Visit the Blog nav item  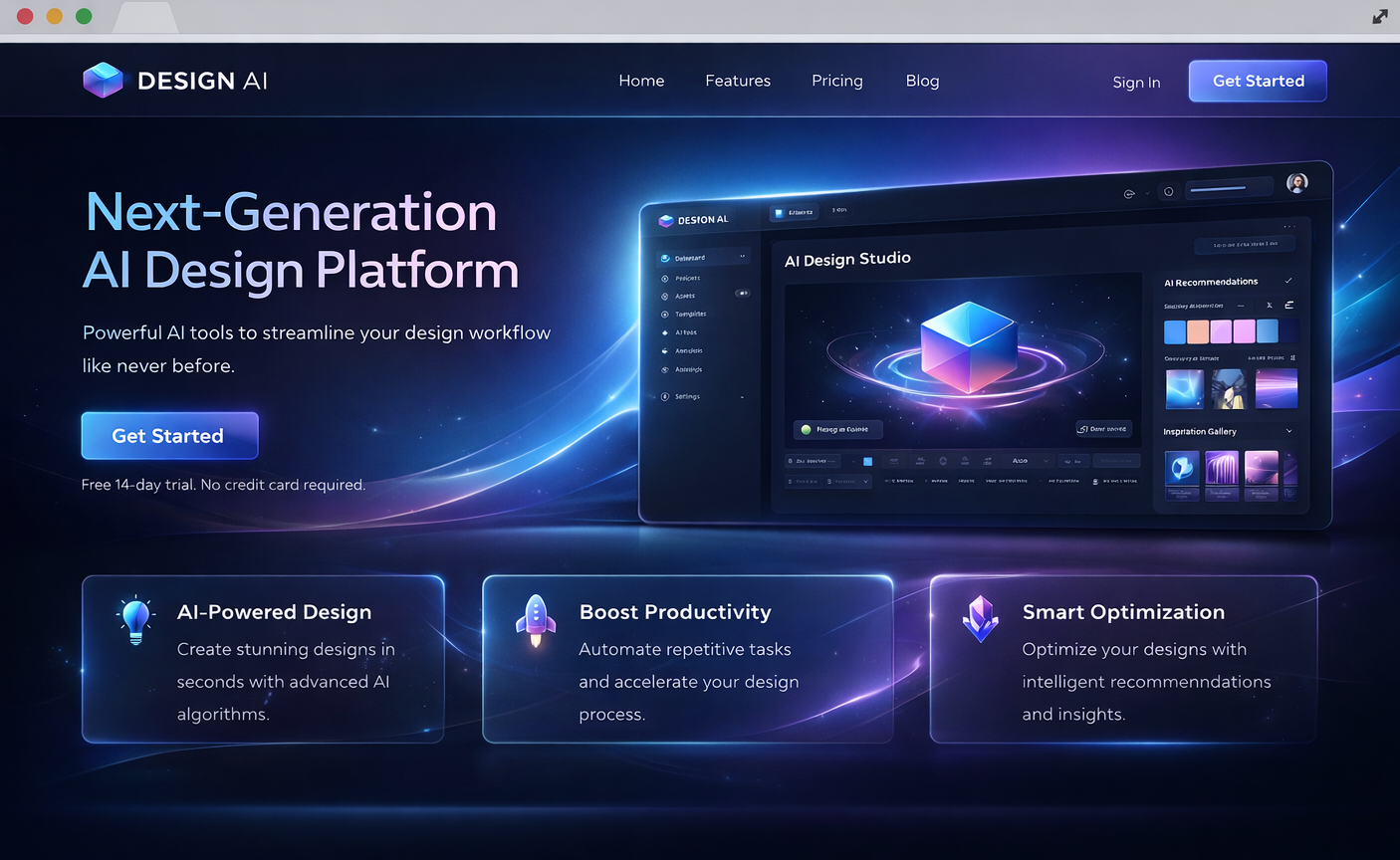pyautogui.click(x=922, y=81)
